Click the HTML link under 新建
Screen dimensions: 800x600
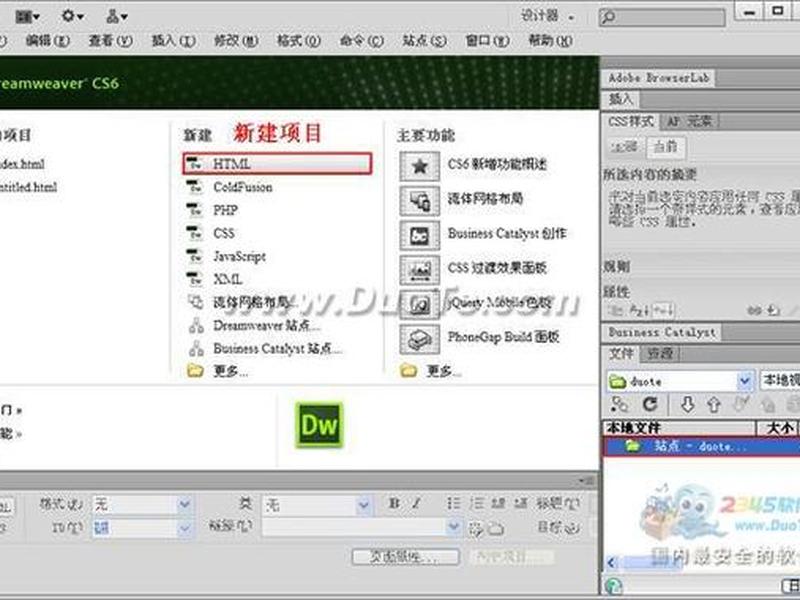232,164
